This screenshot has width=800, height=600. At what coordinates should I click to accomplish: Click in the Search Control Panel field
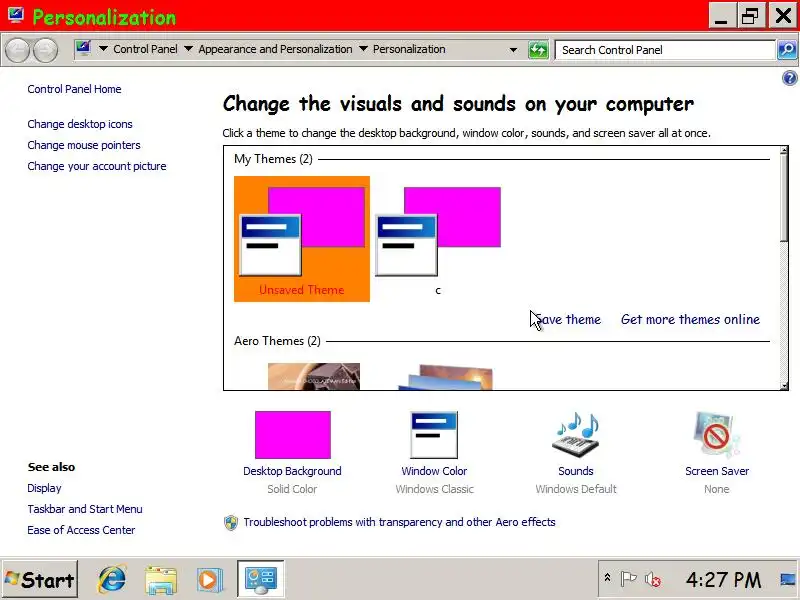(x=665, y=50)
